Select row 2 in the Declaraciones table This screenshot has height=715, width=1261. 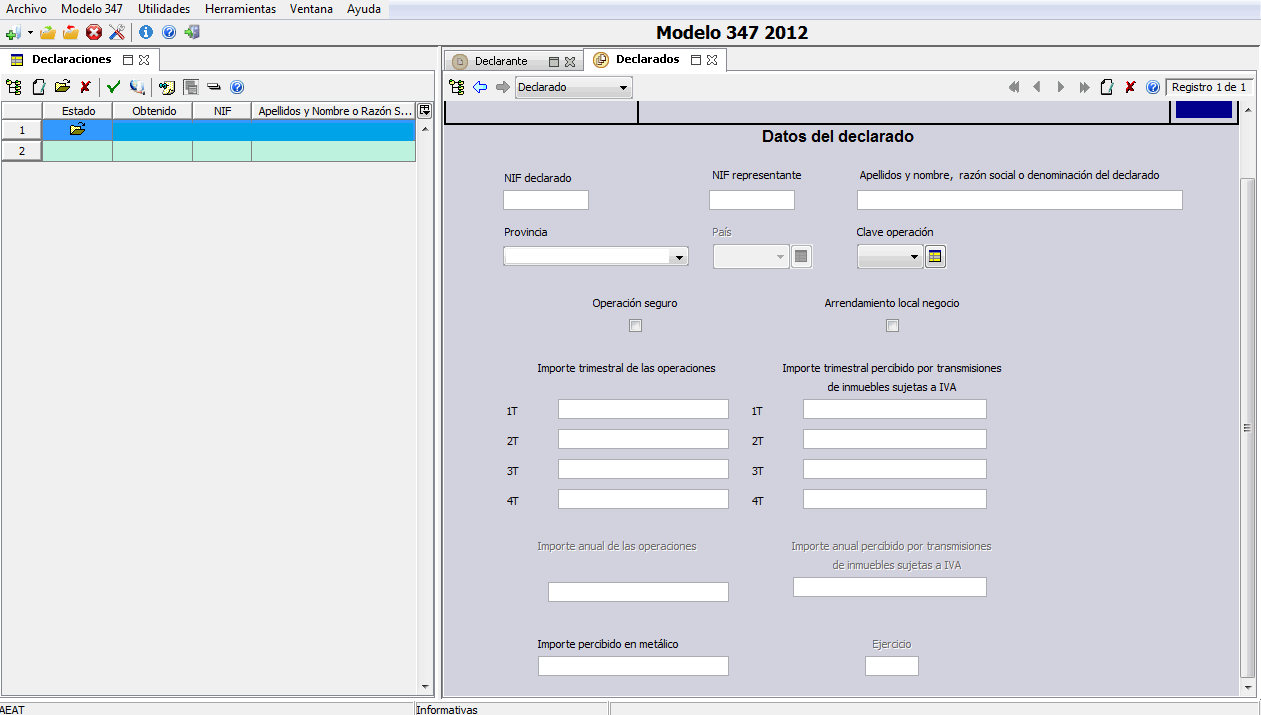[22, 150]
